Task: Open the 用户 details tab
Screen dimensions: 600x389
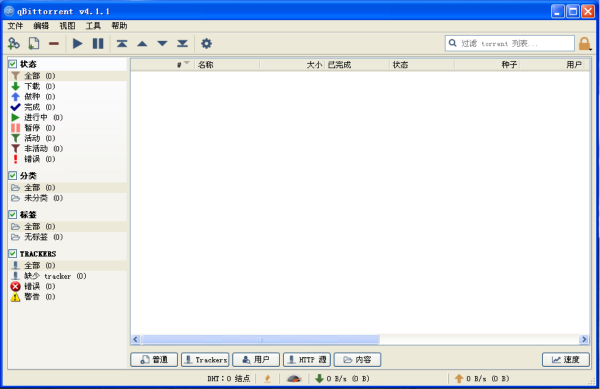Action: (256, 360)
